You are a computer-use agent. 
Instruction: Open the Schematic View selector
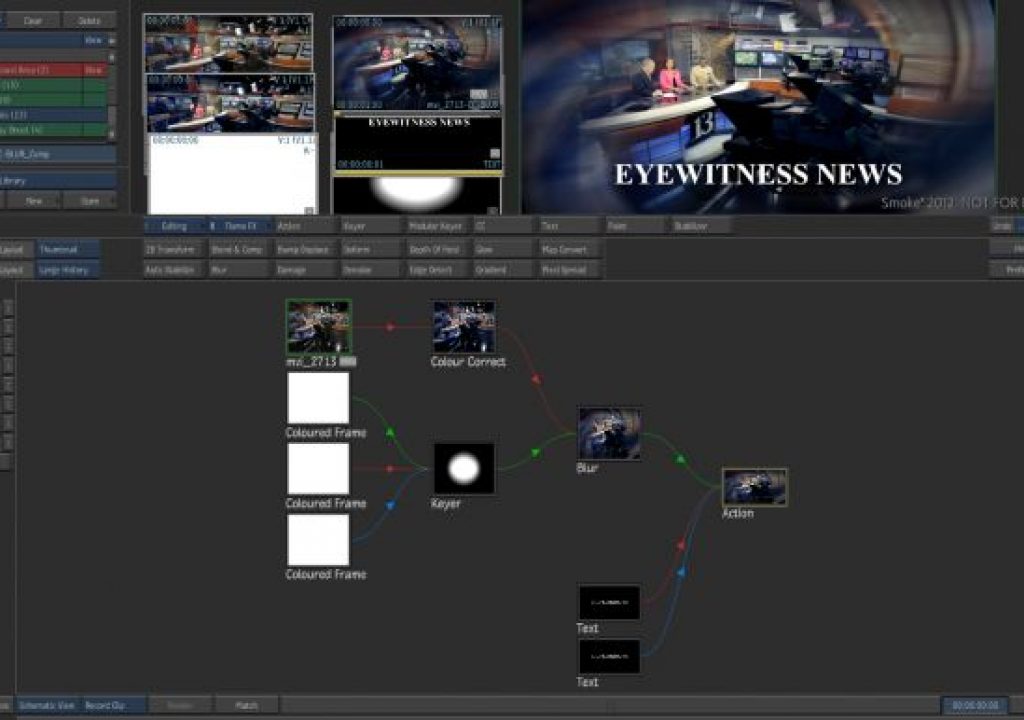(47, 706)
